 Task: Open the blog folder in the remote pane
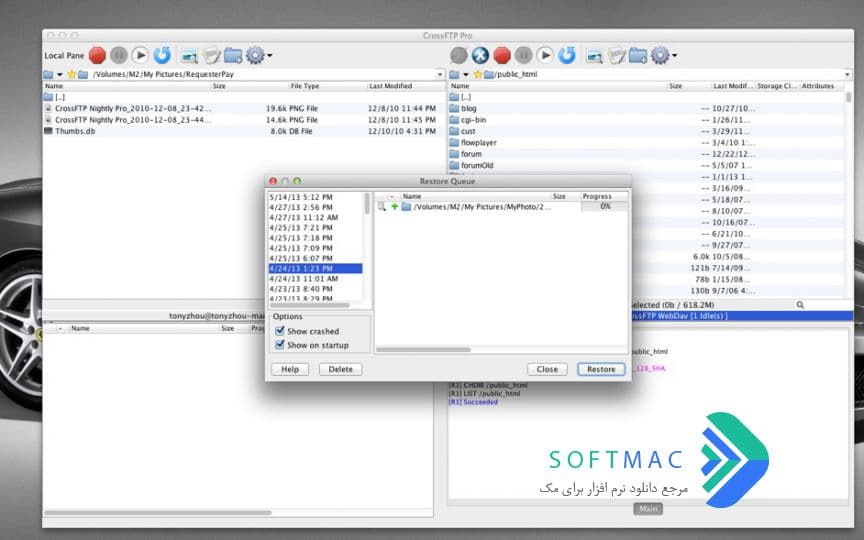click(469, 109)
